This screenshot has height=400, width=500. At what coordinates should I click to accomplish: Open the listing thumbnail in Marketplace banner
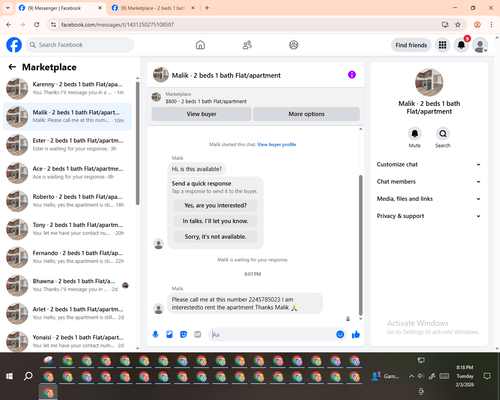(x=156, y=97)
